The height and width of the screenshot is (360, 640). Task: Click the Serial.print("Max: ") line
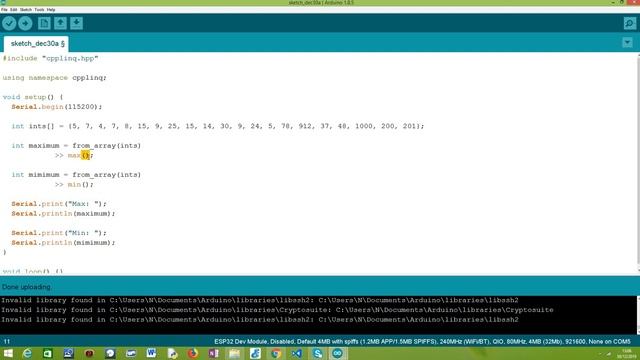click(x=59, y=204)
